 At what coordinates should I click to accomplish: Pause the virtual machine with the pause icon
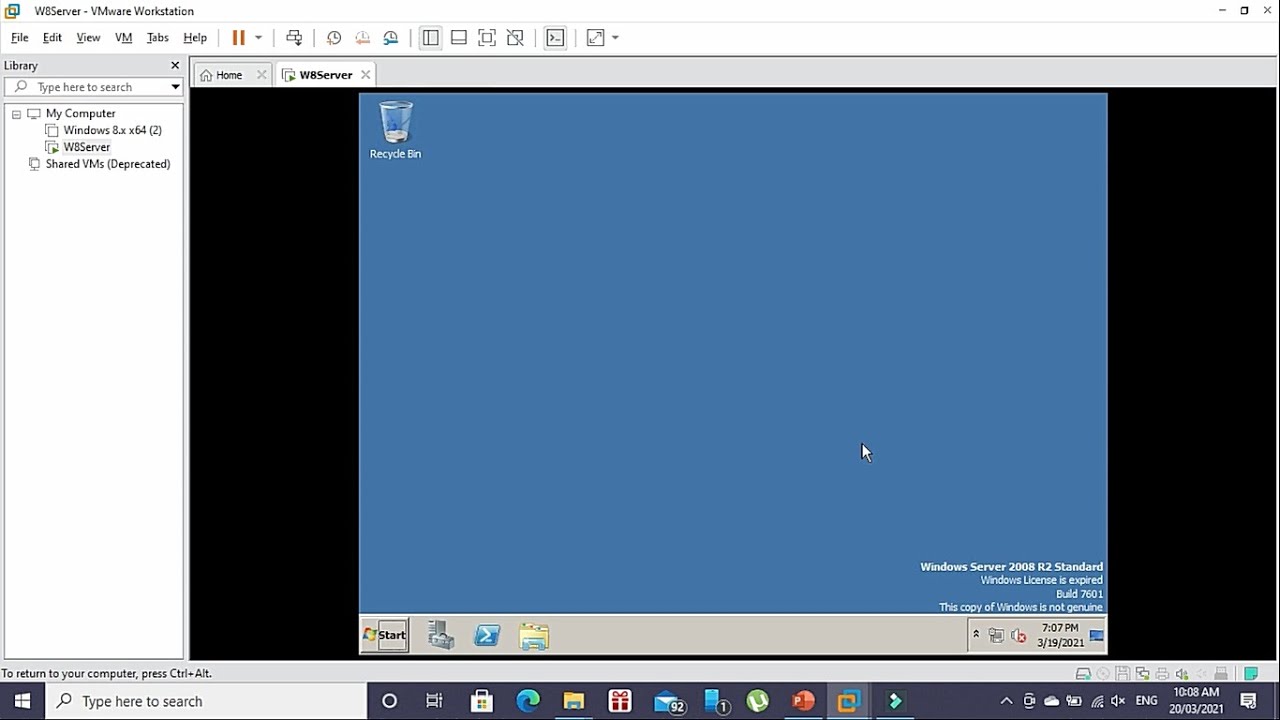(x=238, y=38)
